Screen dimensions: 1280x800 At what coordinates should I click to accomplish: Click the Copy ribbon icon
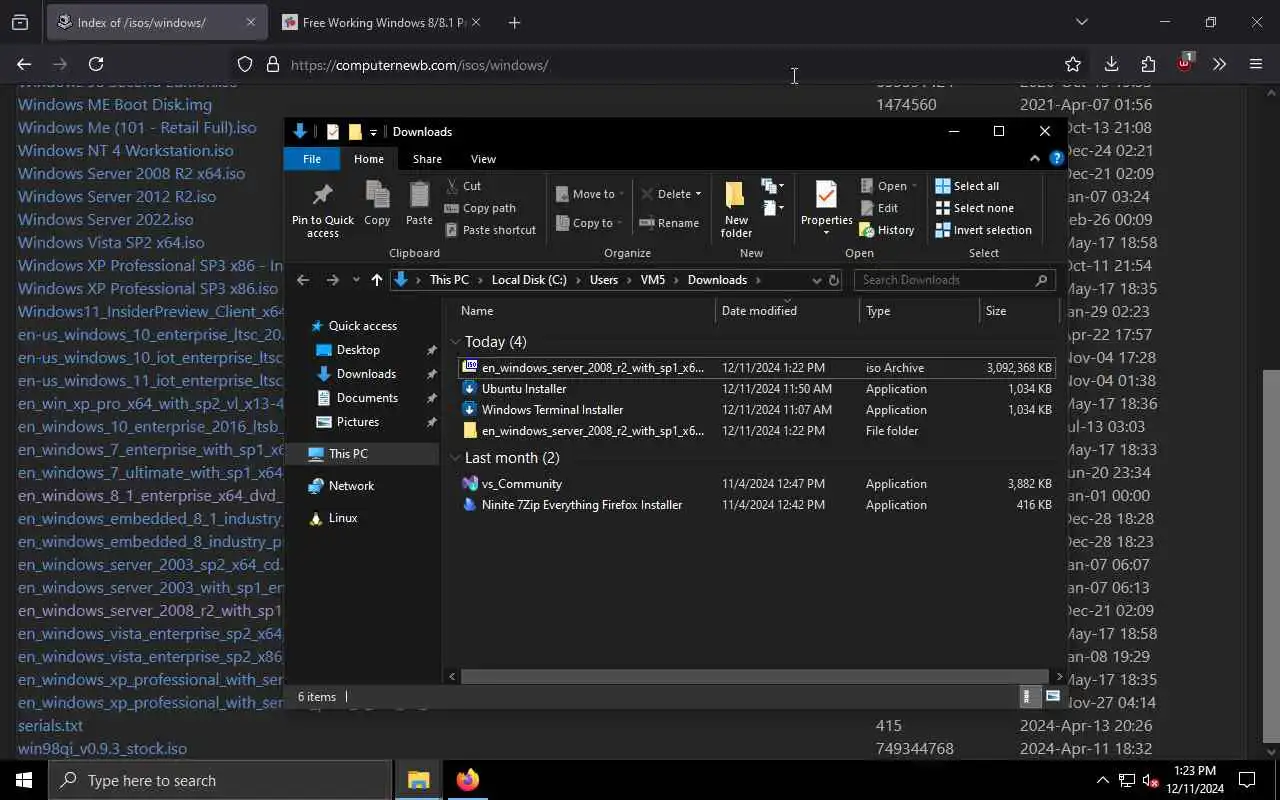[377, 203]
